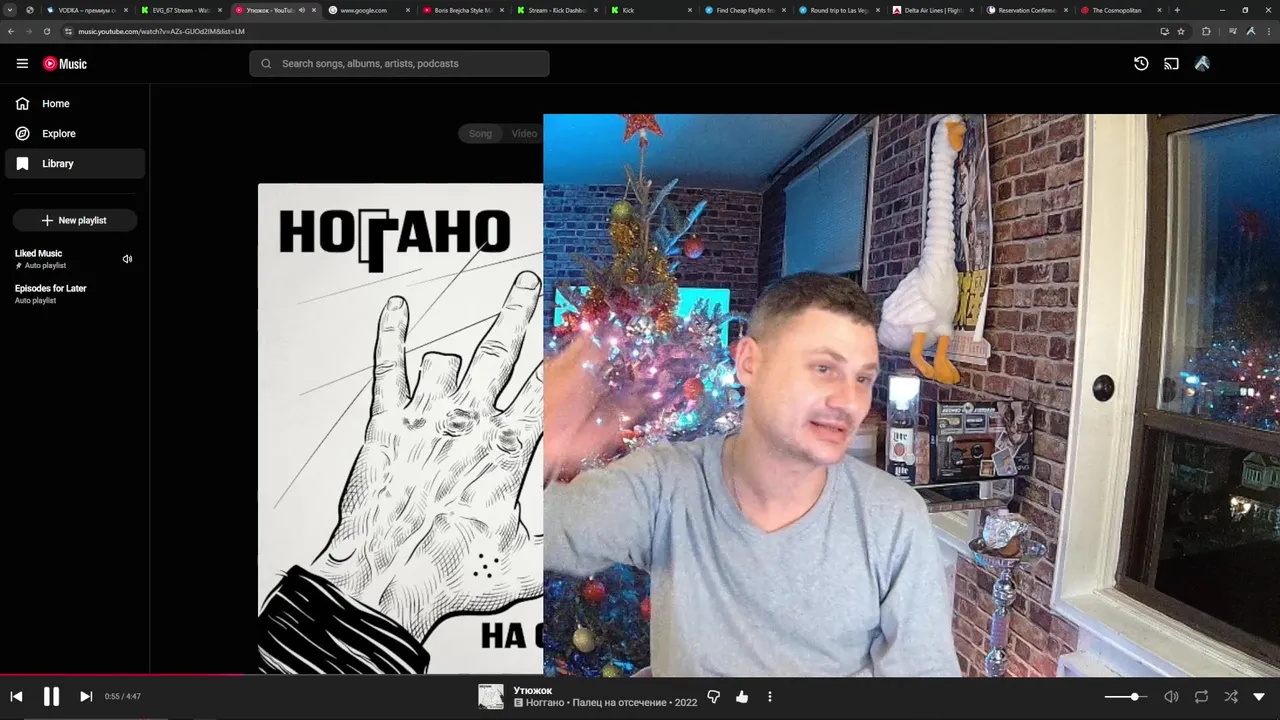View site information icon in address bar
Viewport: 1280px width, 720px height.
point(69,31)
